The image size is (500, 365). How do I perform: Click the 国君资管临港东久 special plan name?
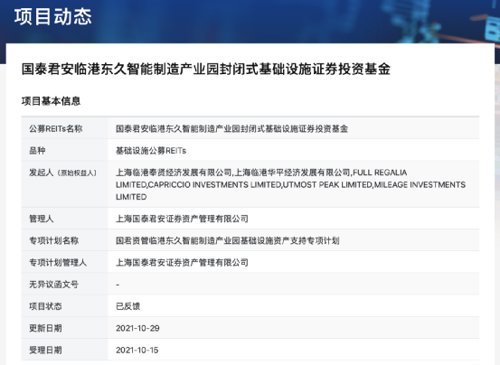(227, 240)
